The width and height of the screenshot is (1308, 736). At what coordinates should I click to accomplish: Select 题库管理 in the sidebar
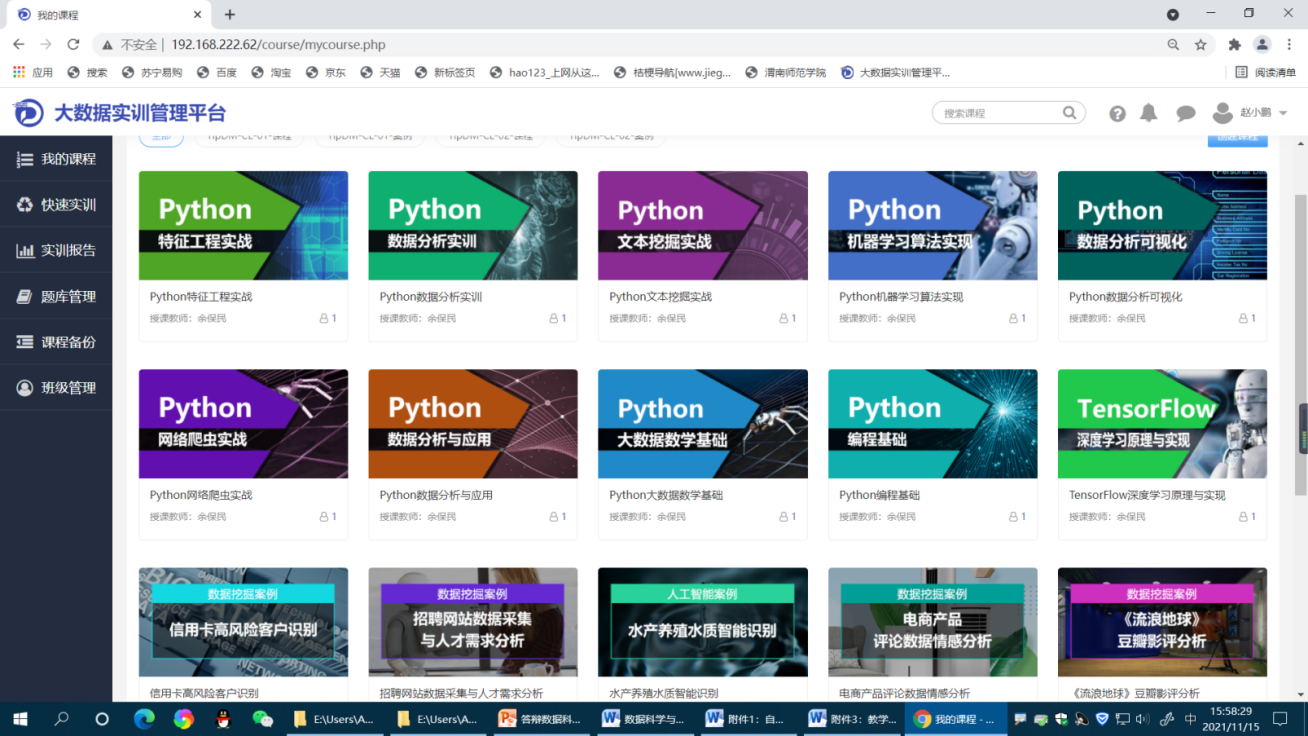pyautogui.click(x=57, y=297)
